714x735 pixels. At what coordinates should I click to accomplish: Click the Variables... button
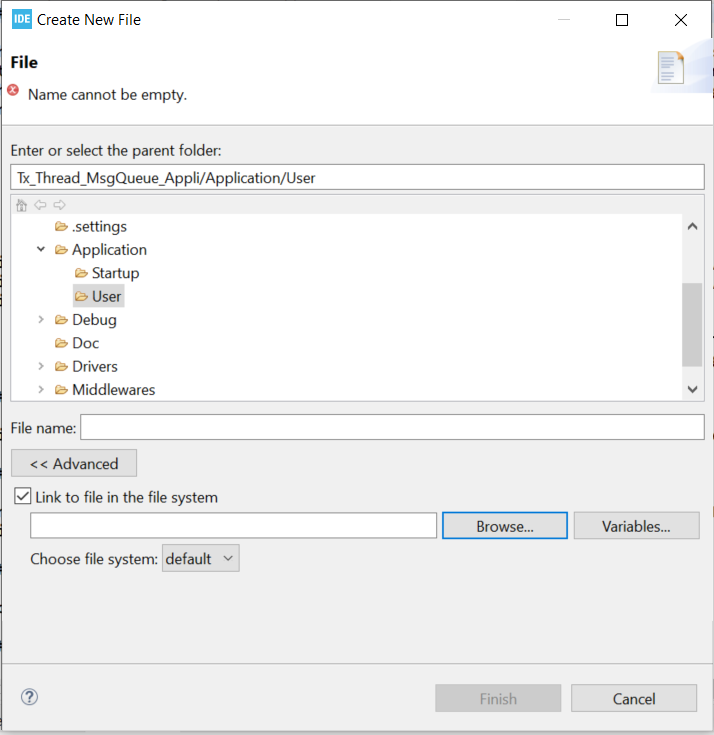[636, 526]
